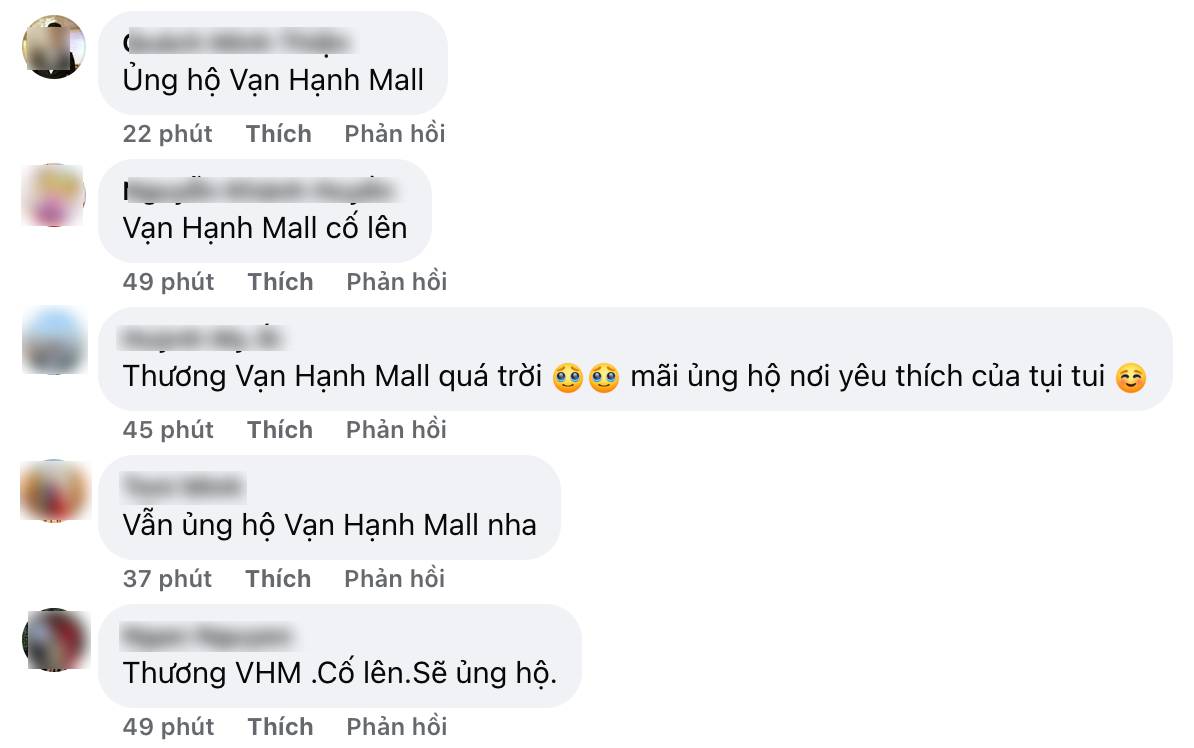Like the "Thương Vạn Hạnh Mall quá trời" comment

[279, 430]
